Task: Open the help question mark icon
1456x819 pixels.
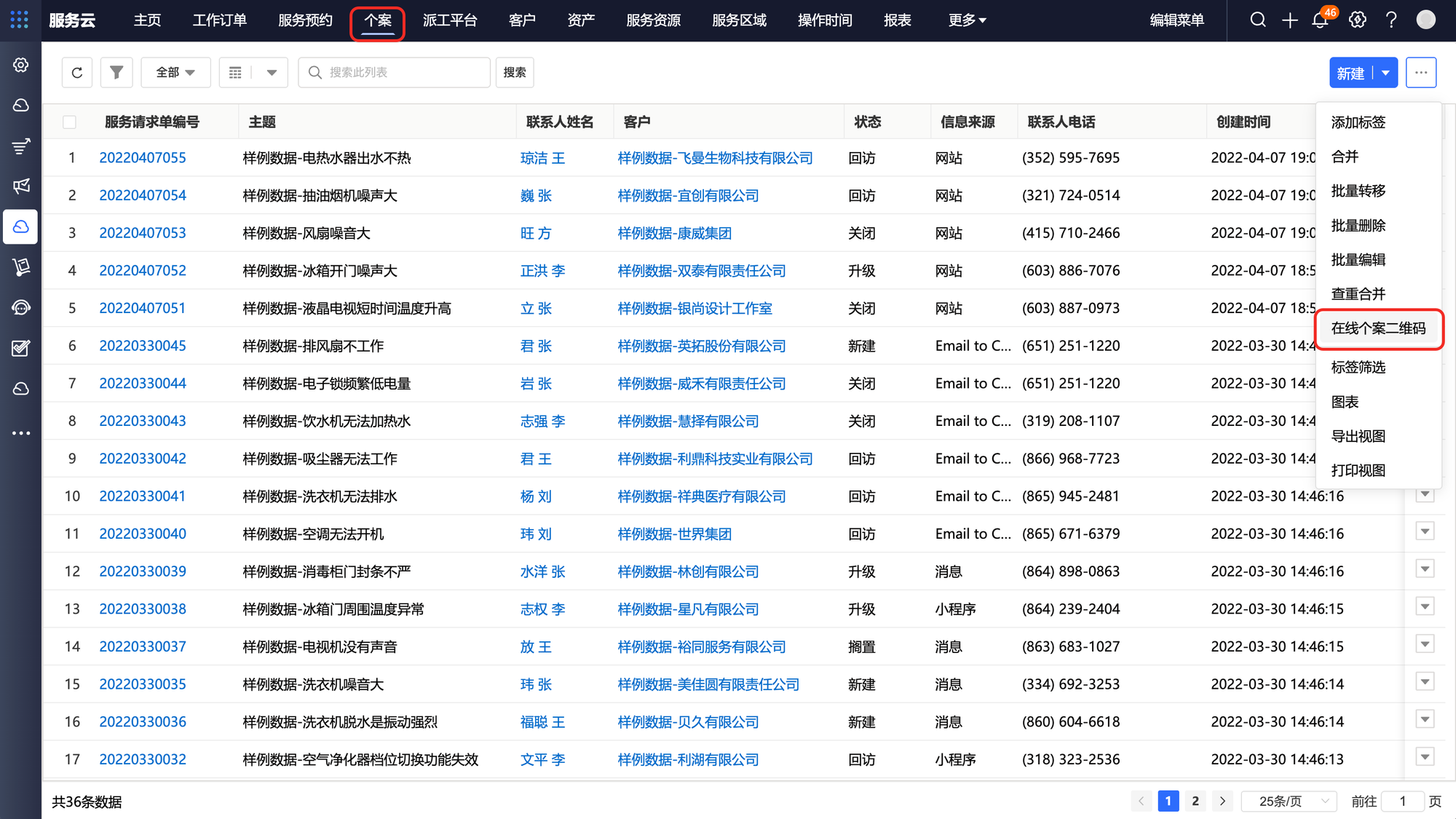Action: tap(1391, 20)
